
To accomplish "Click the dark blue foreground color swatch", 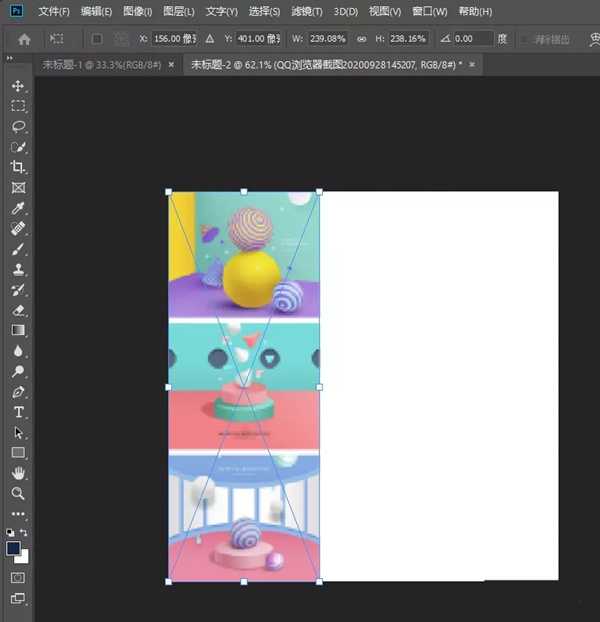I will (14, 548).
